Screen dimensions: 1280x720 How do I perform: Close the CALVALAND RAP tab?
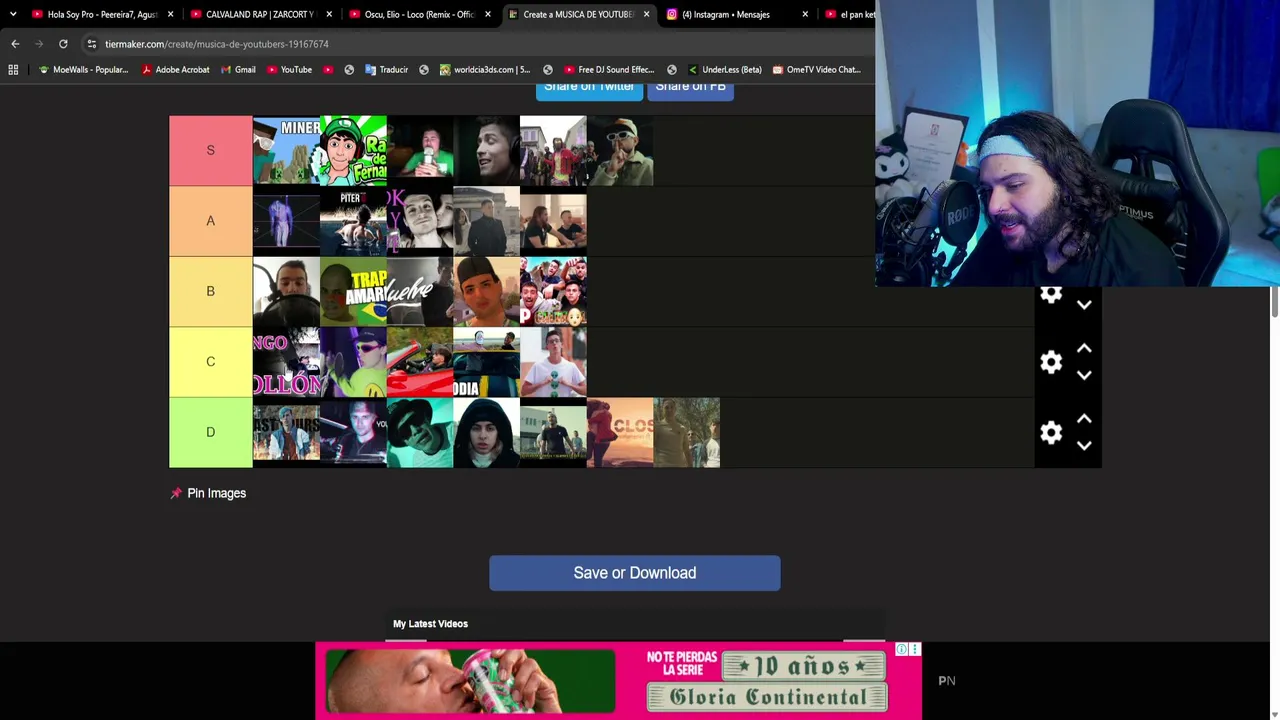(329, 14)
